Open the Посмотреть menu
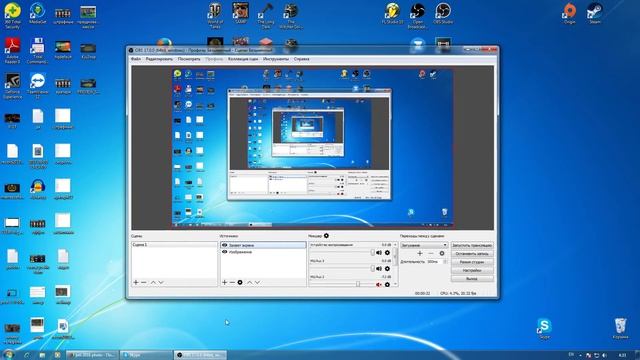This screenshot has height=360, width=640. 189,59
